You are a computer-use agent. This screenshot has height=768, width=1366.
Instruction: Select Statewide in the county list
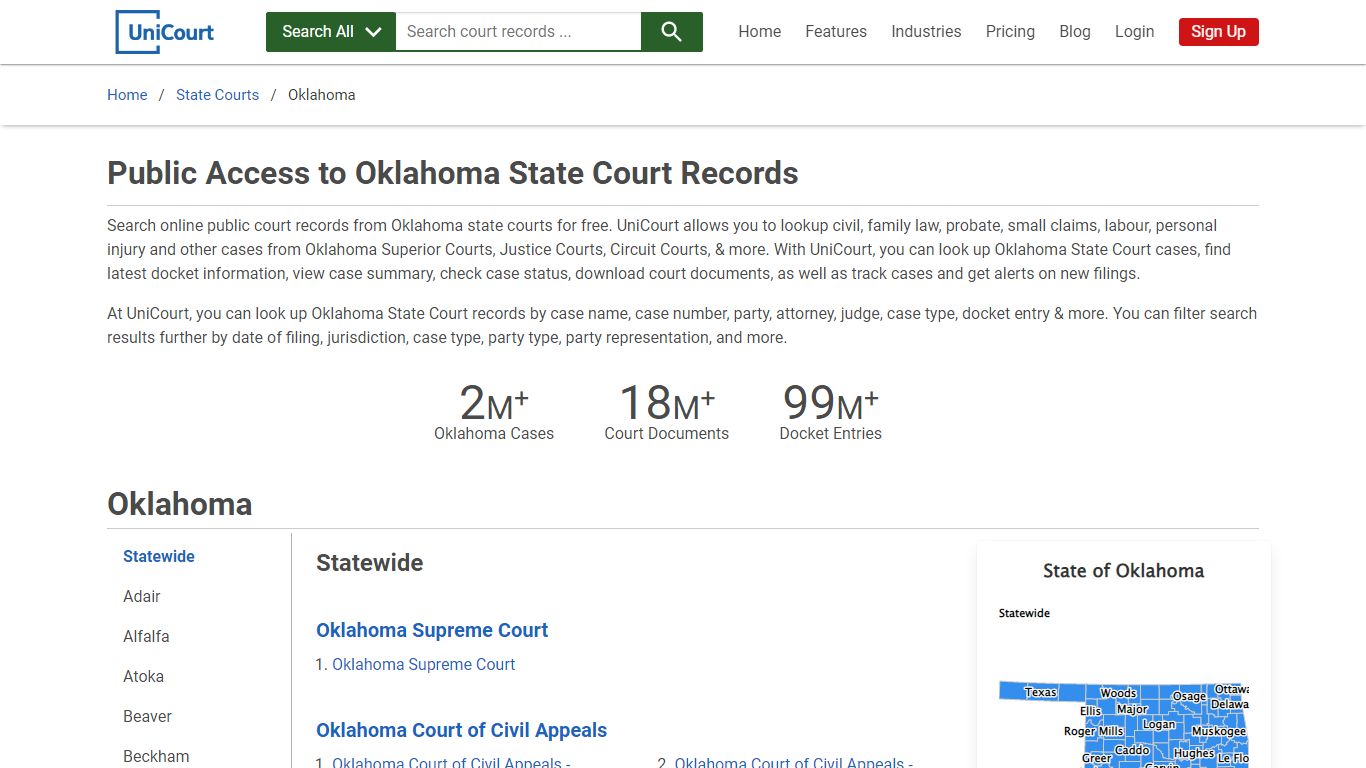point(159,557)
